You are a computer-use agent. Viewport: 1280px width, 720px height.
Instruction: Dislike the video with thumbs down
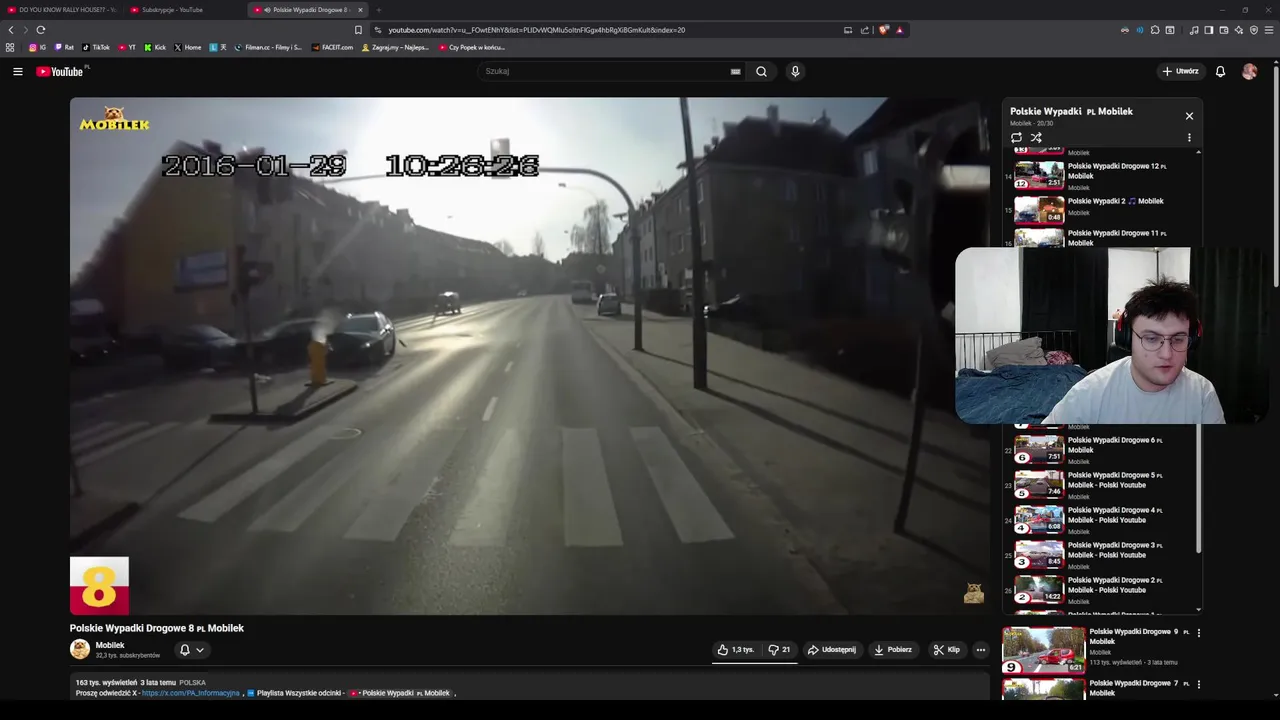779,650
